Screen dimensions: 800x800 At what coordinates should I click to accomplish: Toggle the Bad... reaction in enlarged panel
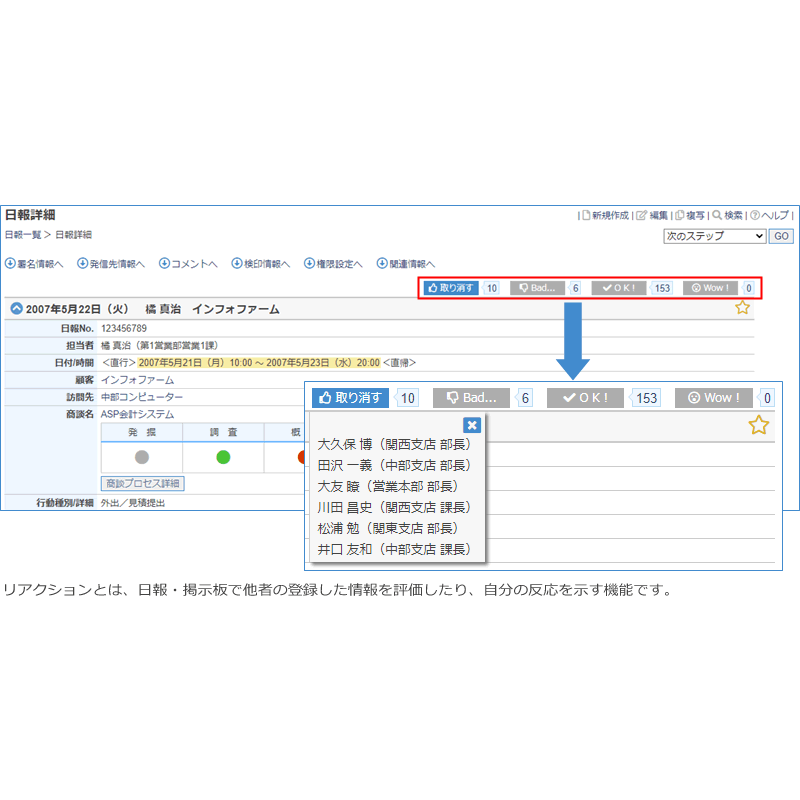(471, 398)
